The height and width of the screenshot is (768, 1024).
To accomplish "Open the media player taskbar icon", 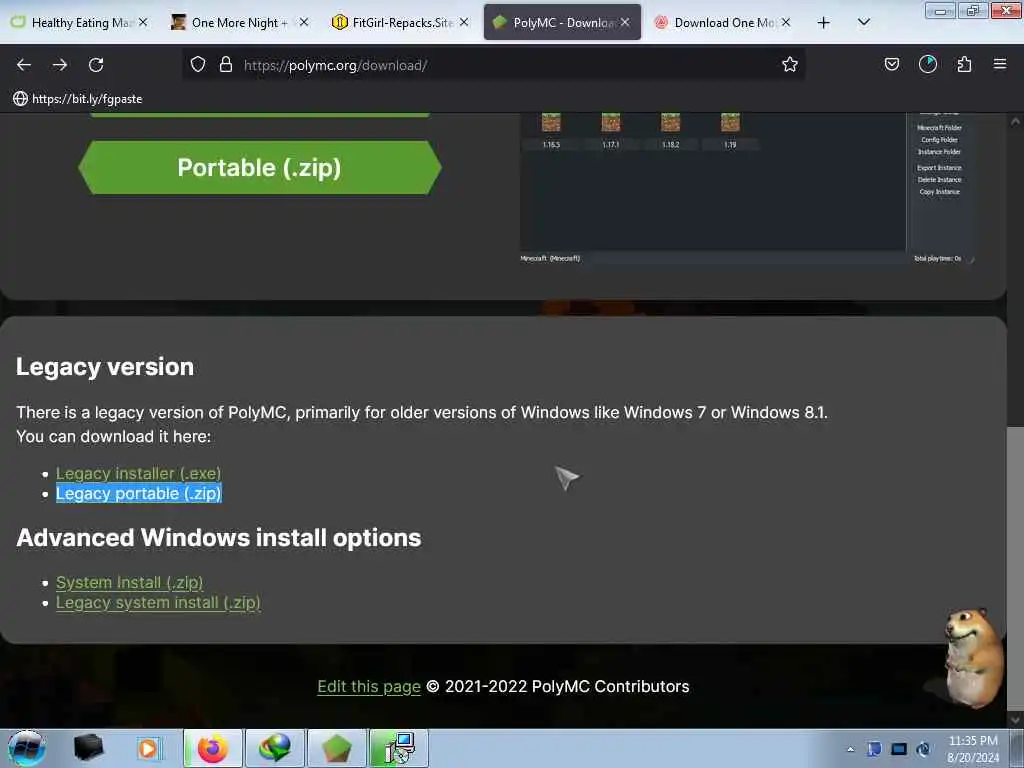I will (x=148, y=748).
